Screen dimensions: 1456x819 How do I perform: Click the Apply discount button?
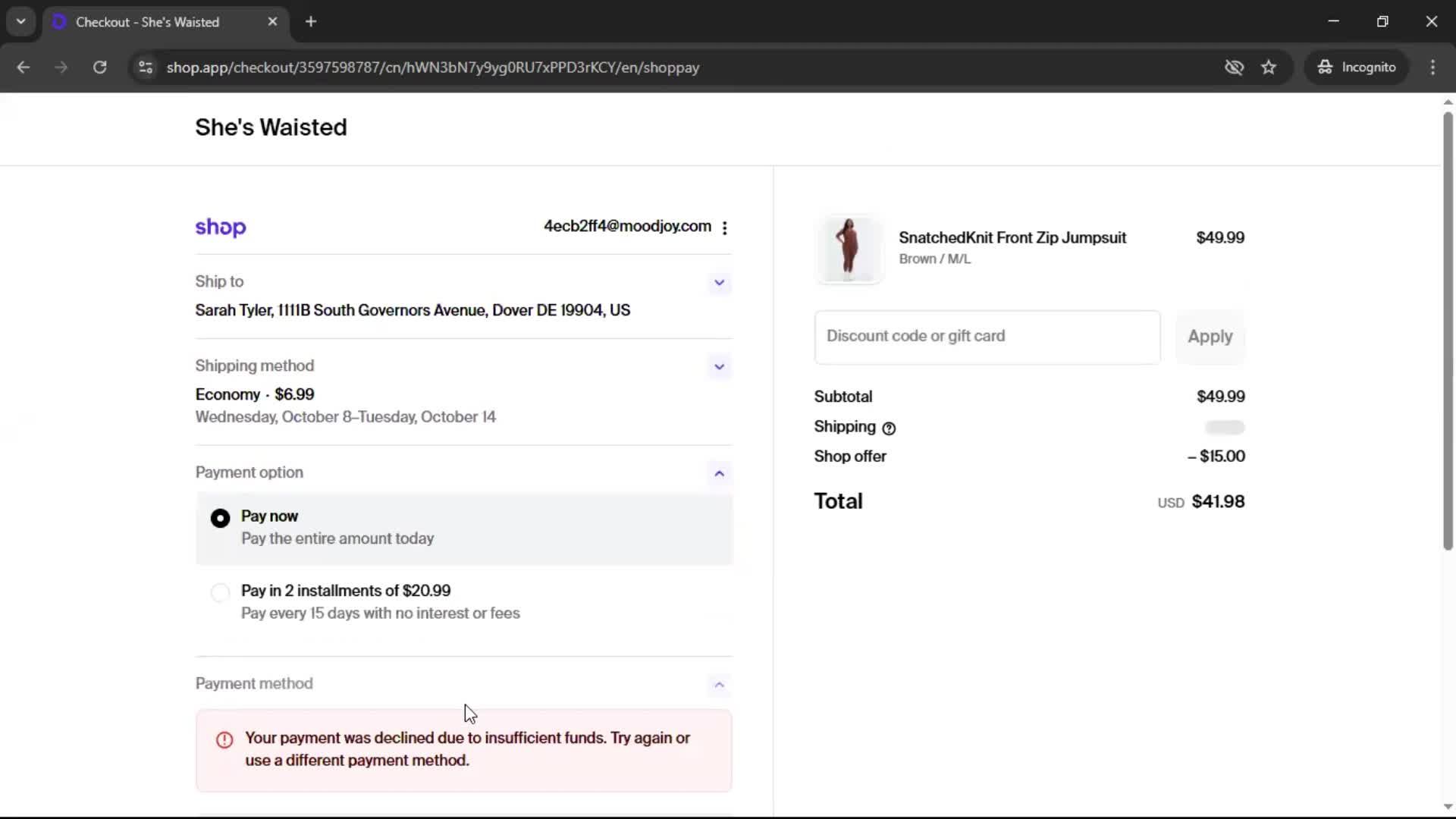(x=1210, y=337)
